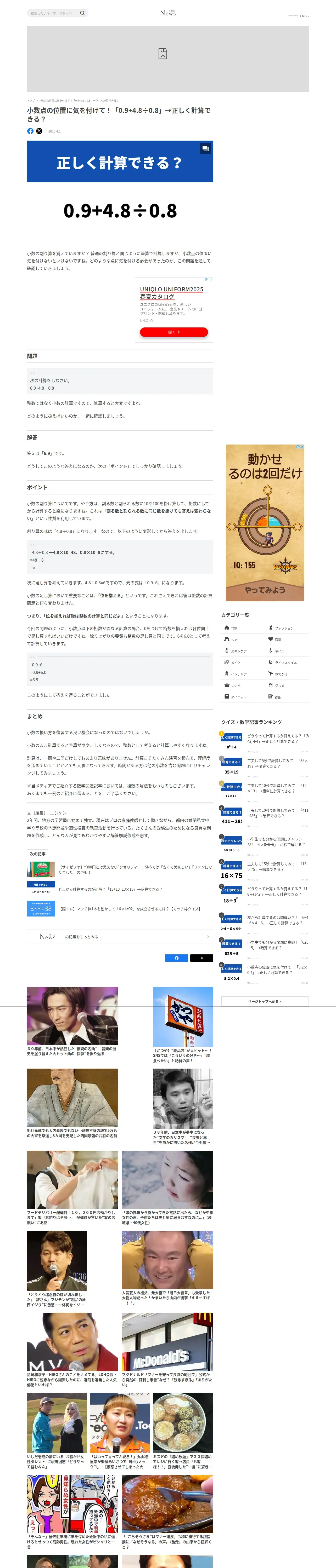Click the black X share button
Viewport: 336px width, 1568px height.
[202, 958]
